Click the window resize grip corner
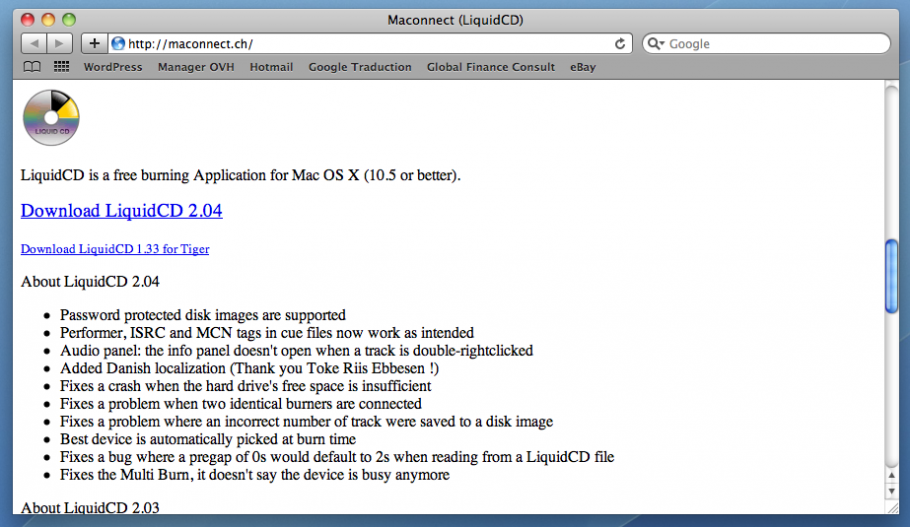 [892, 507]
